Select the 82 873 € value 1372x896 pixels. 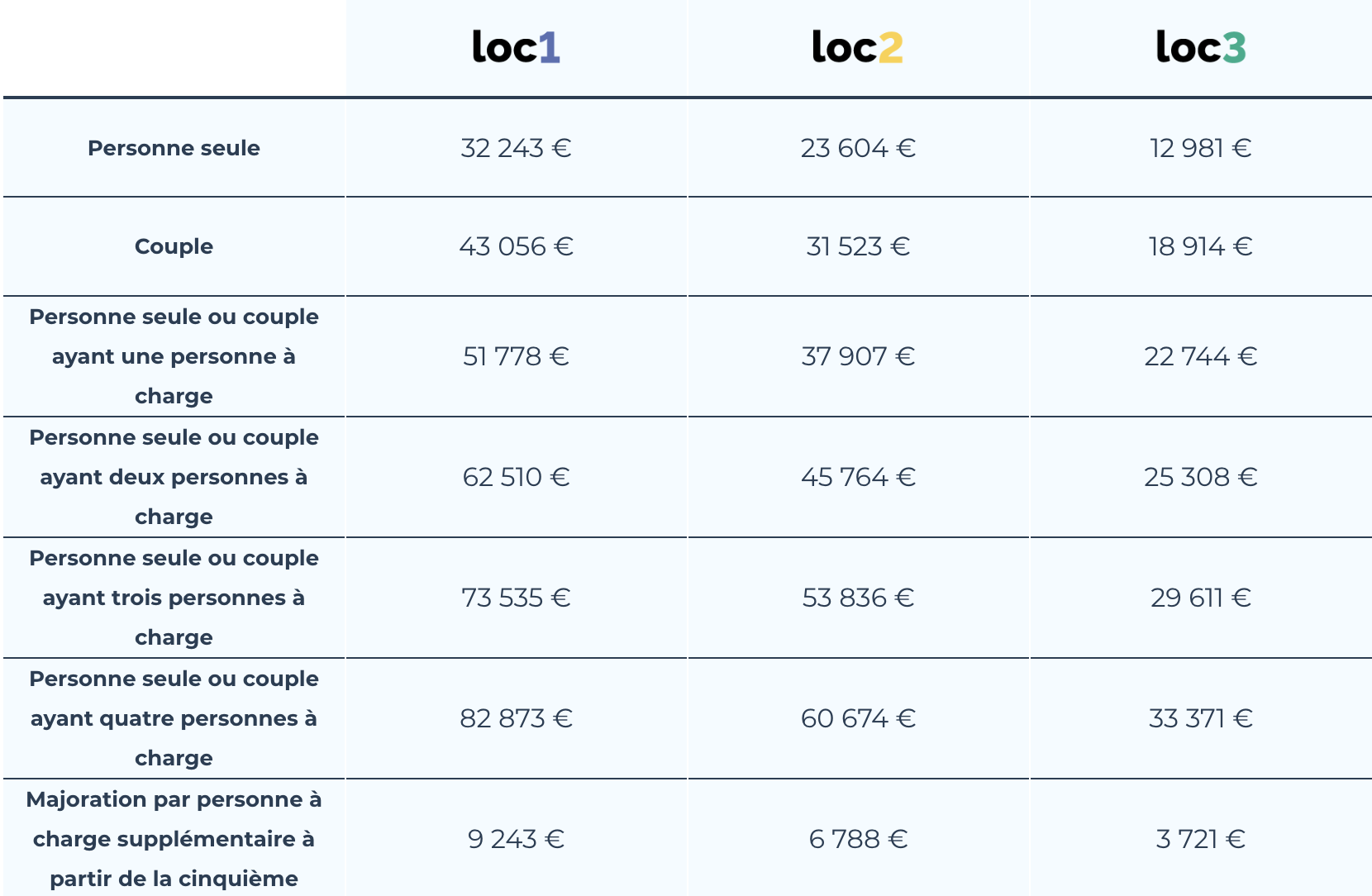516,718
